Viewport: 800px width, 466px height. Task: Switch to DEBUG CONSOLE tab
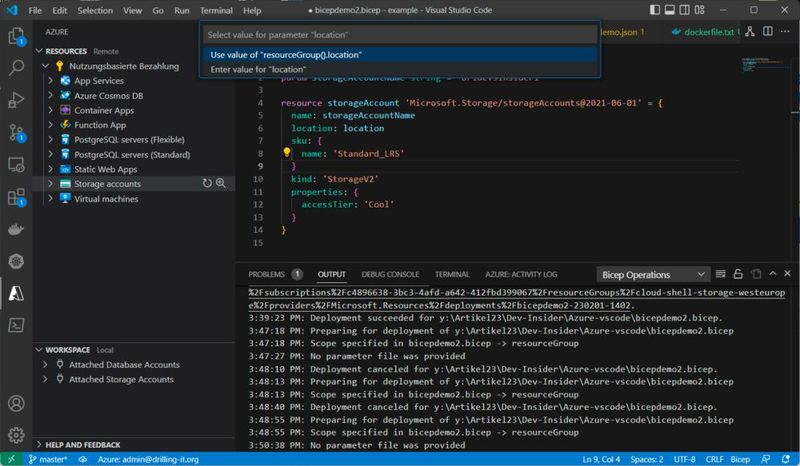390,274
